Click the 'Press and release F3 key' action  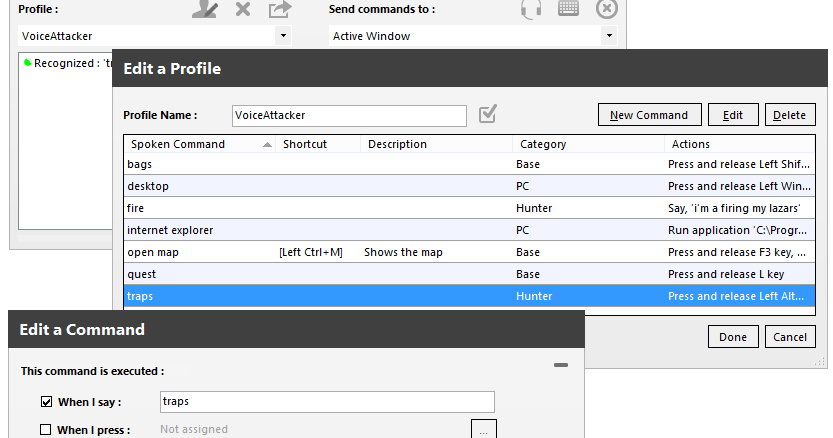pos(737,252)
